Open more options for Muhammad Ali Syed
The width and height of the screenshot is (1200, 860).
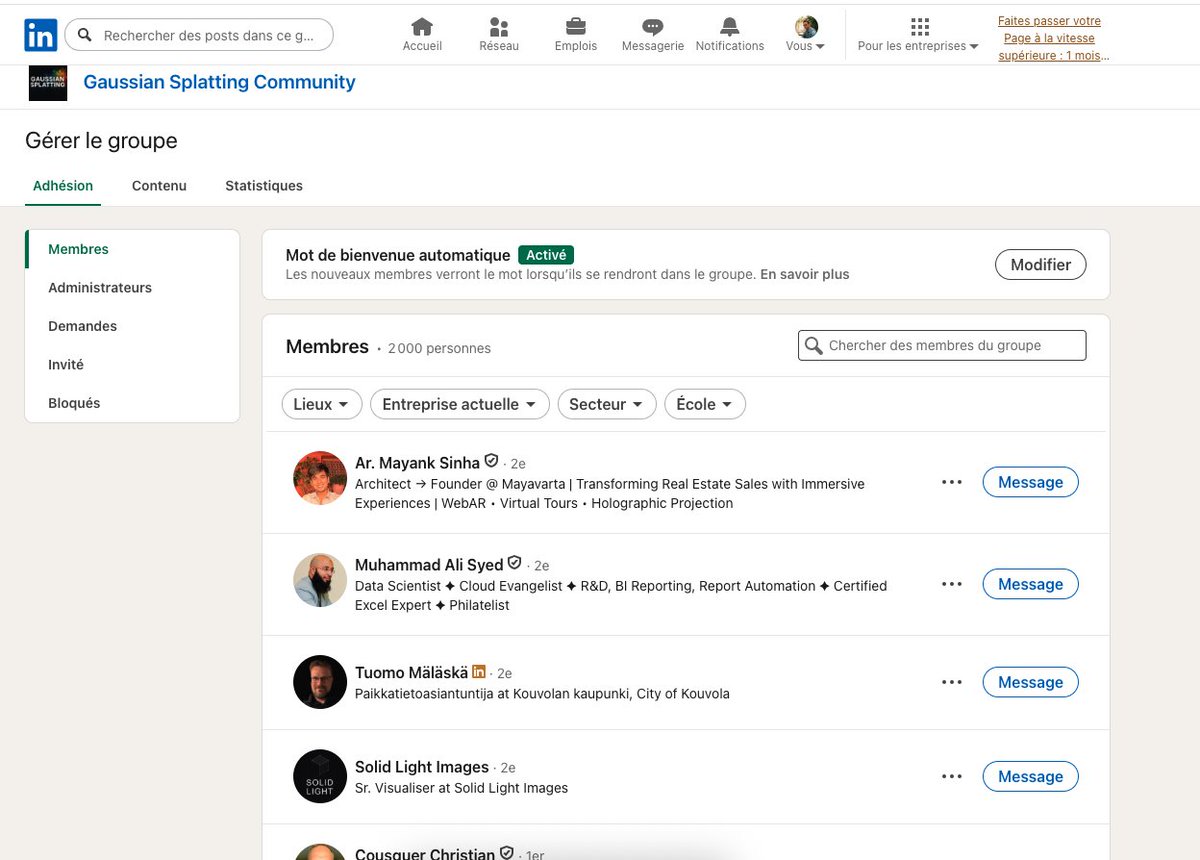(952, 584)
